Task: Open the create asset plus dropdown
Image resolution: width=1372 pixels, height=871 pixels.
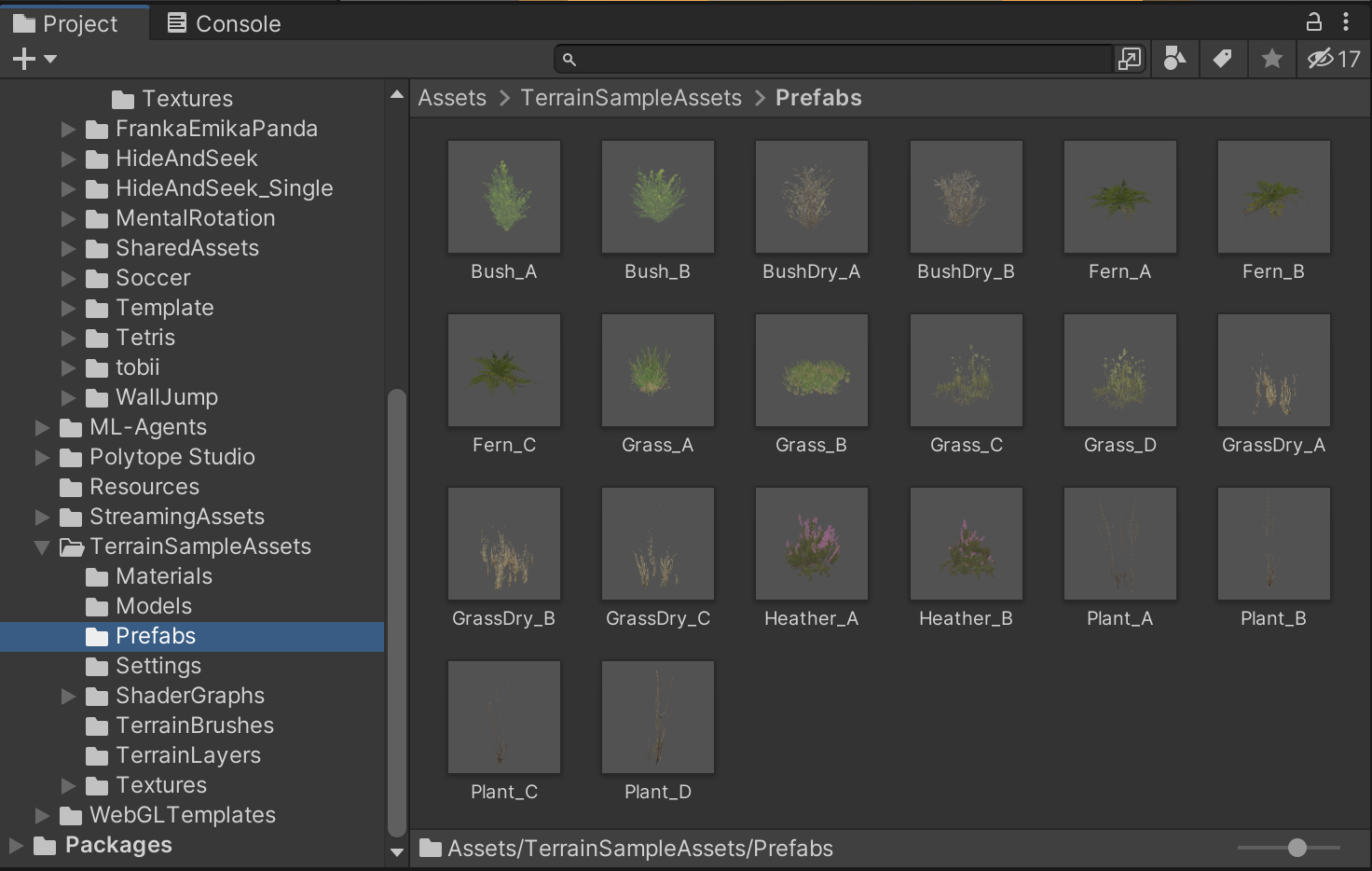Action: coord(34,60)
